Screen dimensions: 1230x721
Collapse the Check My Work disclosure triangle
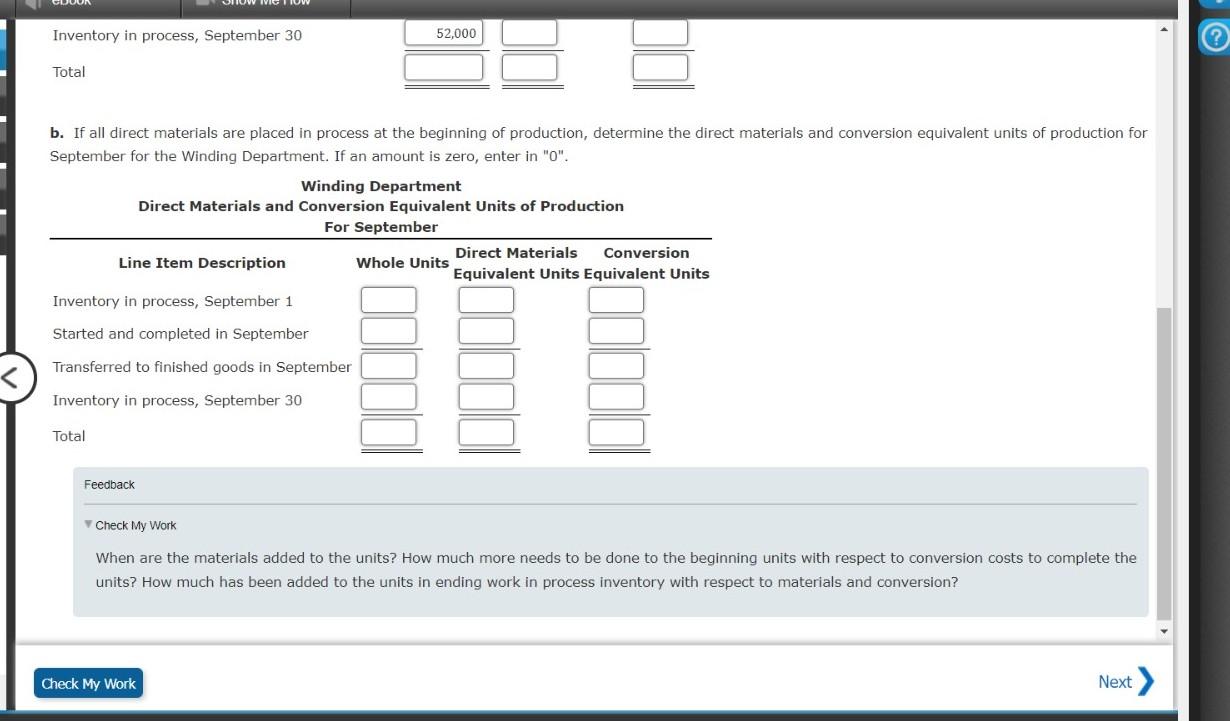pos(89,525)
